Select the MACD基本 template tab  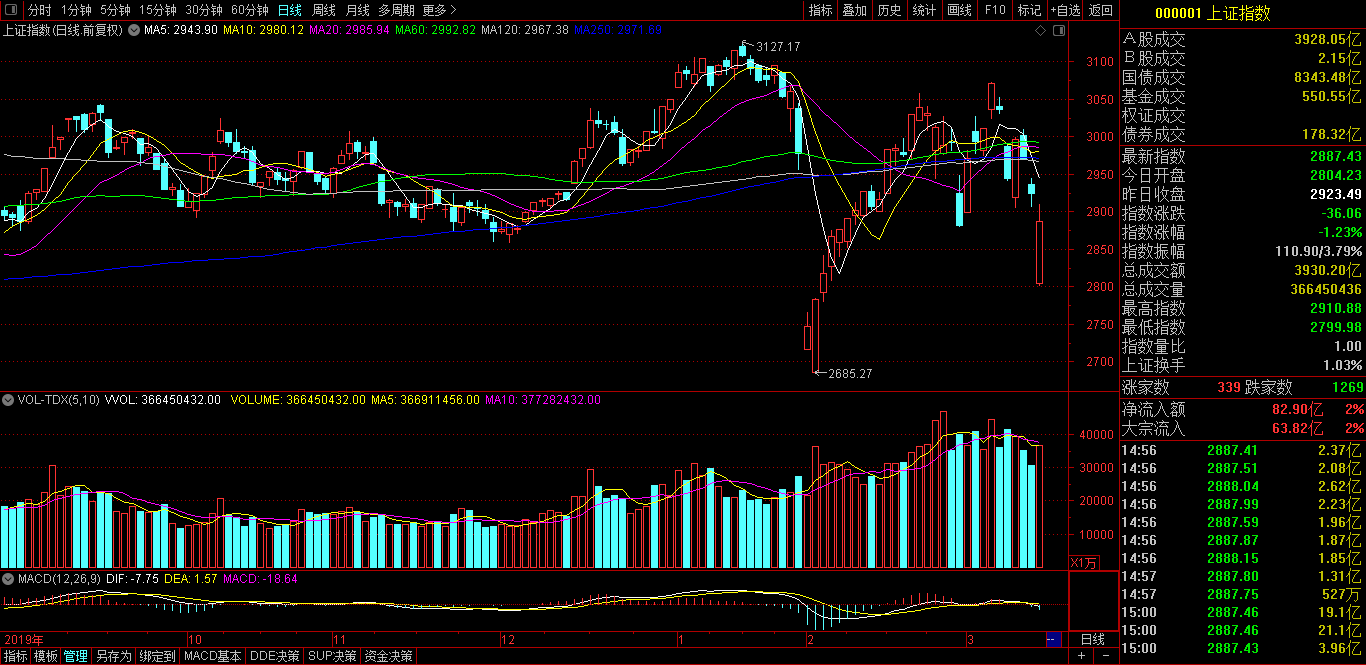click(213, 657)
